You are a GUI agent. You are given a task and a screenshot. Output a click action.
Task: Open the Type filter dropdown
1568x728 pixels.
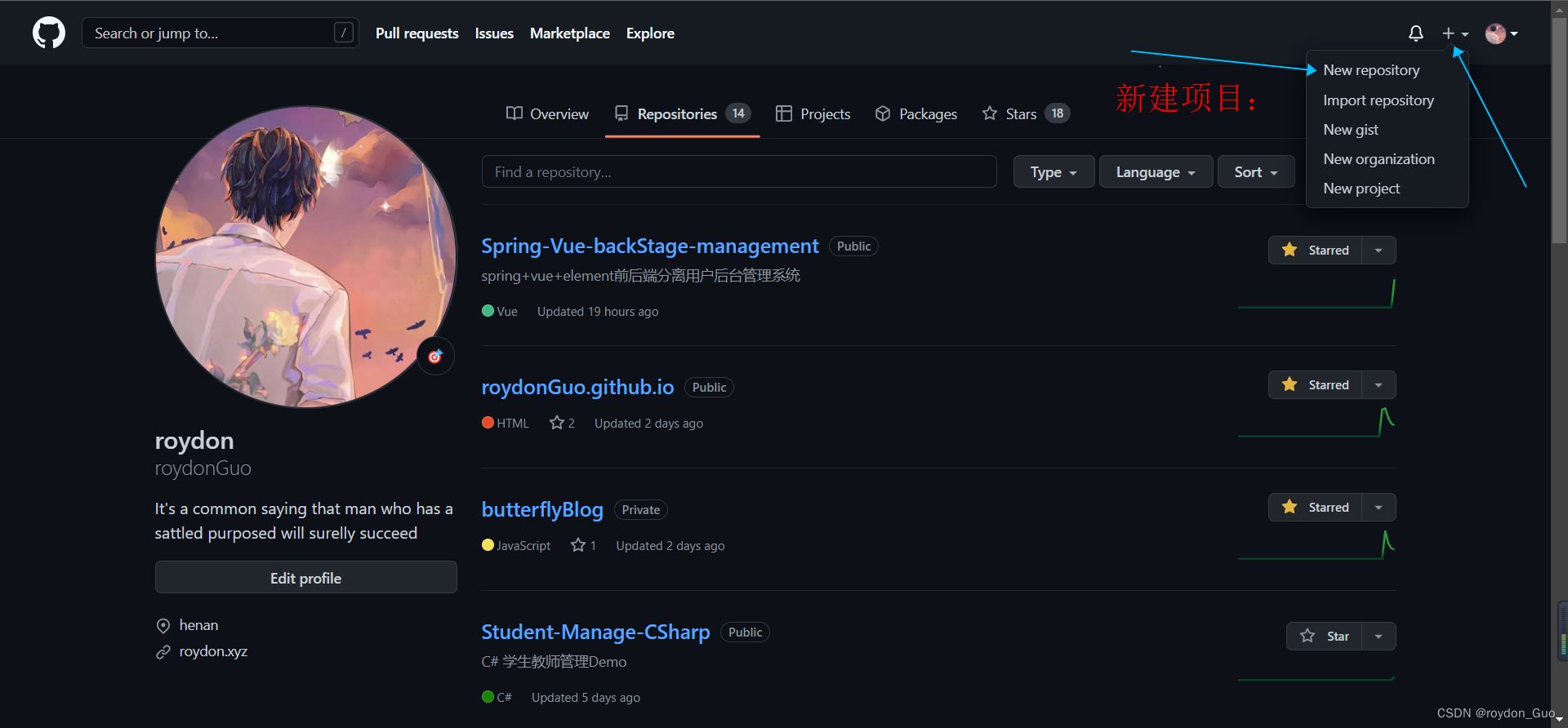[x=1053, y=172]
